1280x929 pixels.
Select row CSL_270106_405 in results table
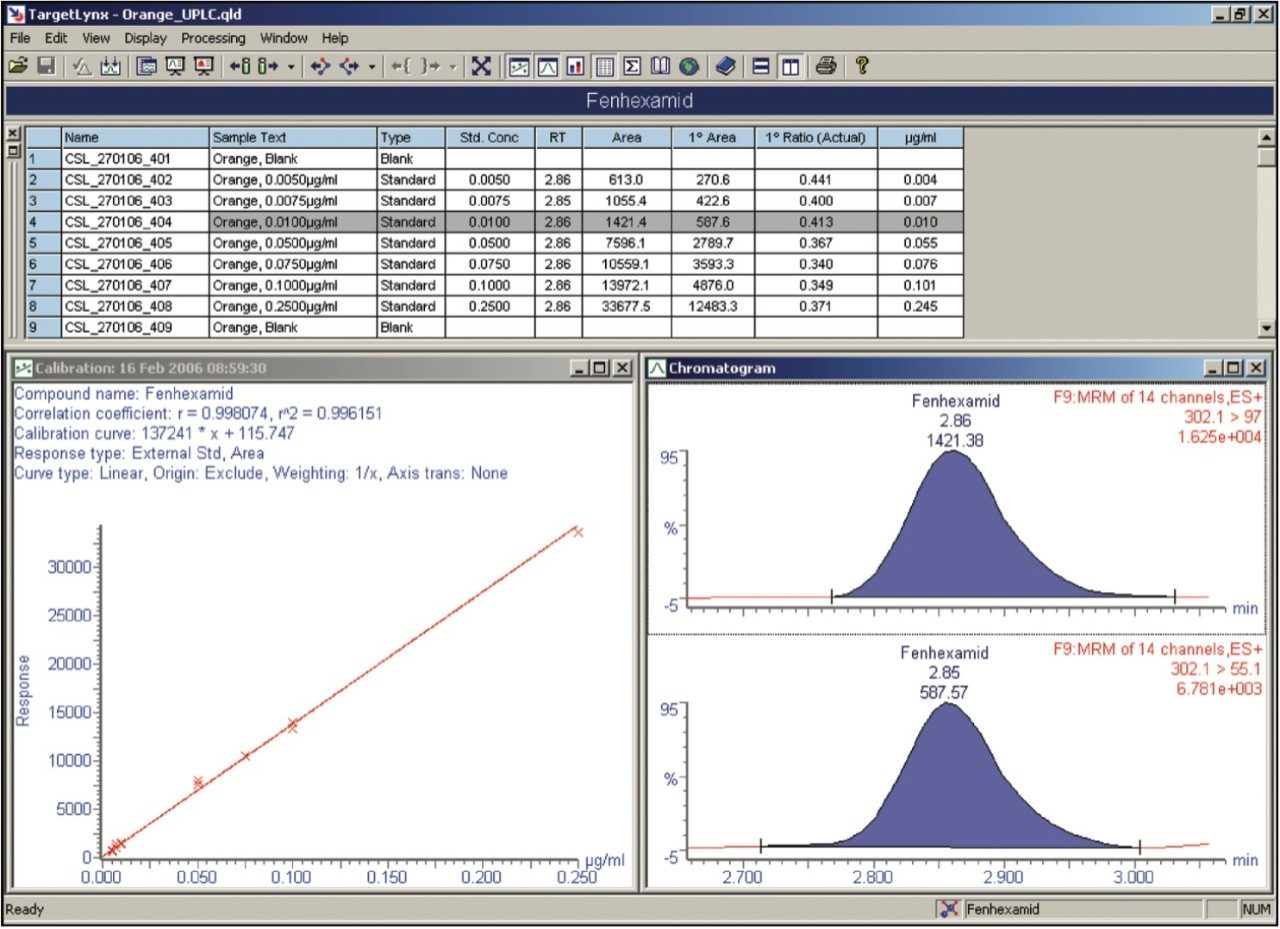135,243
